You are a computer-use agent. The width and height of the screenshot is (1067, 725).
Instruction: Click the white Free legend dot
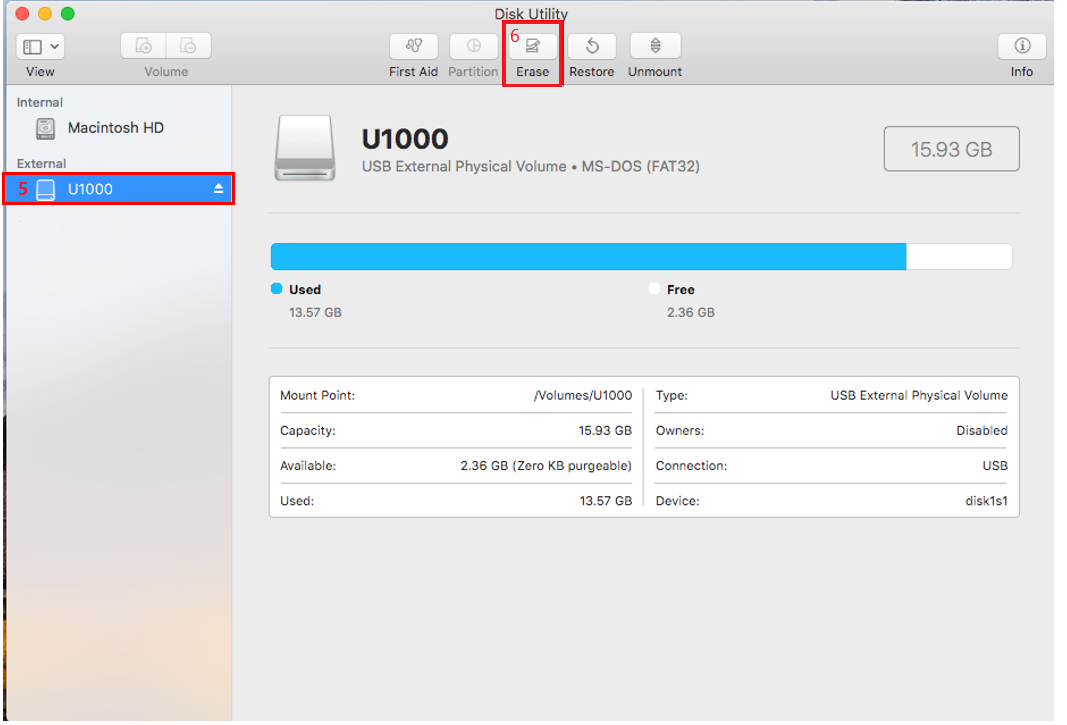pos(655,289)
